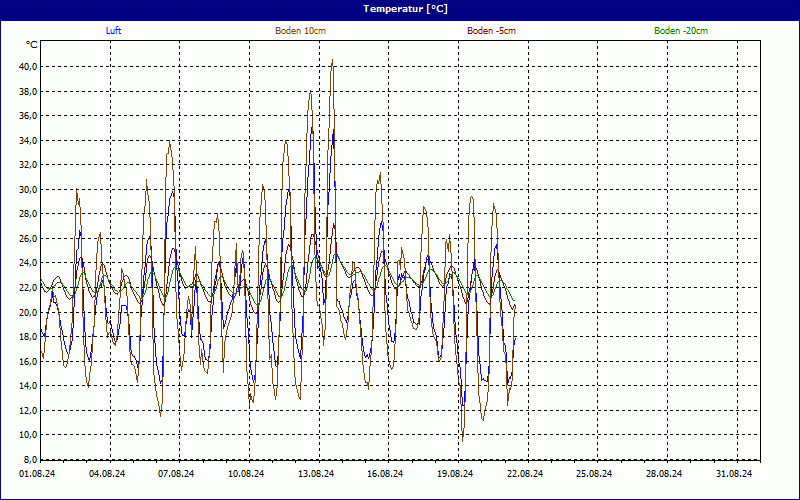
Task: Click the 07.08.24 date label
Action: (176, 474)
